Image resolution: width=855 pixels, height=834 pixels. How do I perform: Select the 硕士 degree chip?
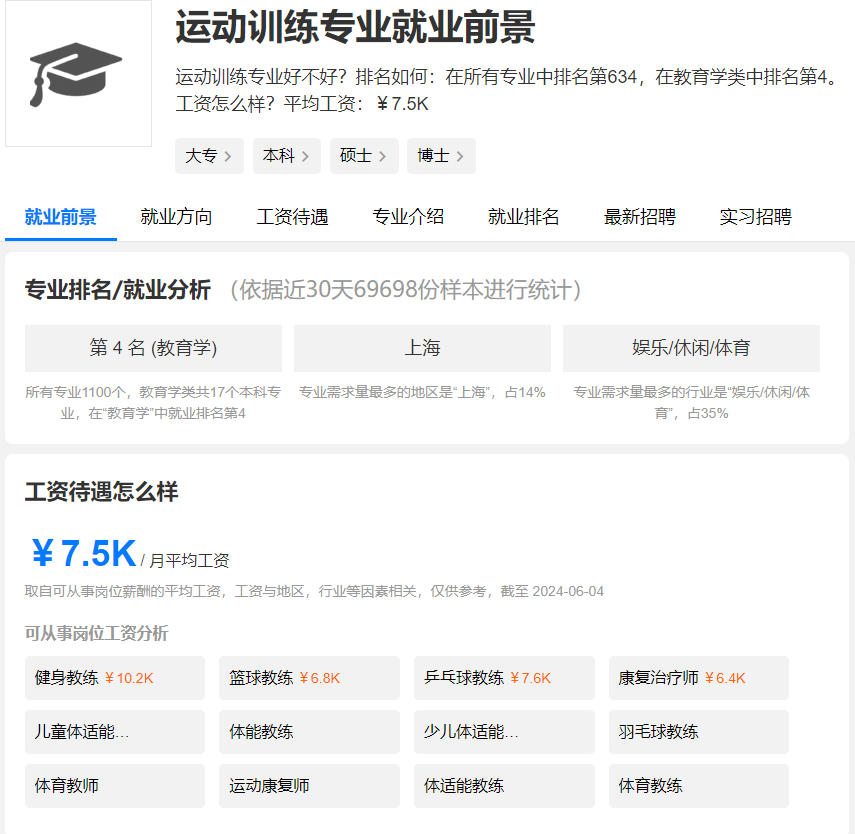coord(364,156)
